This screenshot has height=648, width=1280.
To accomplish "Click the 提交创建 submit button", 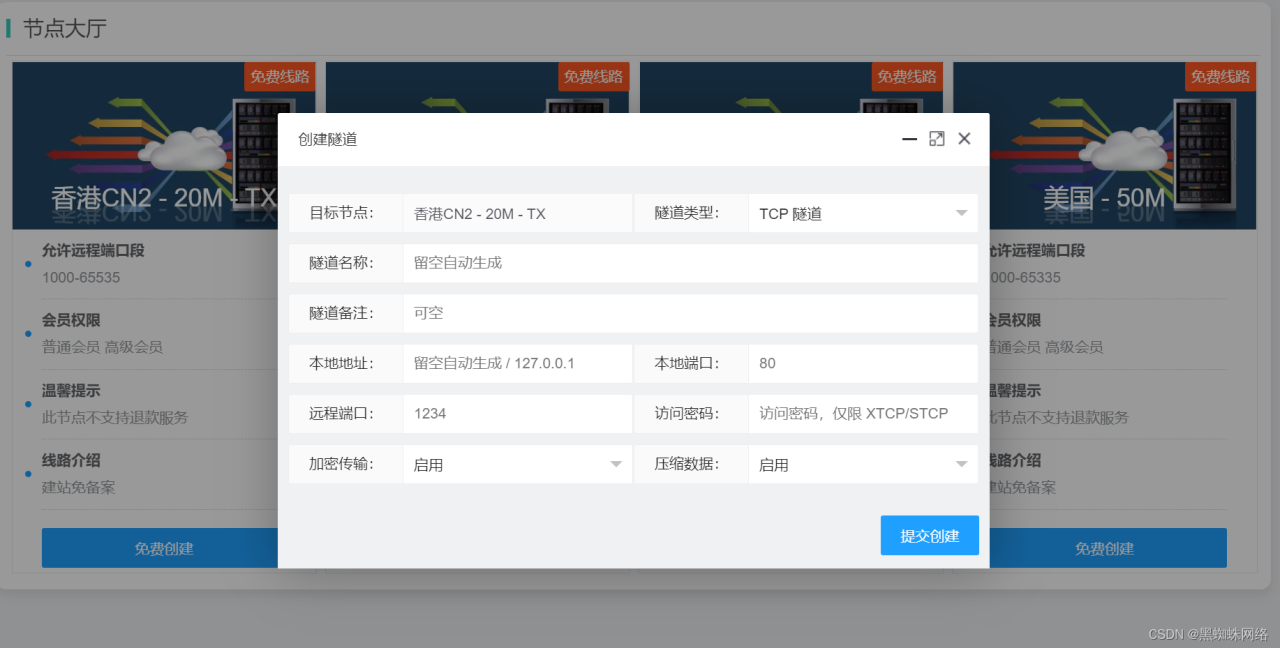I will click(929, 535).
